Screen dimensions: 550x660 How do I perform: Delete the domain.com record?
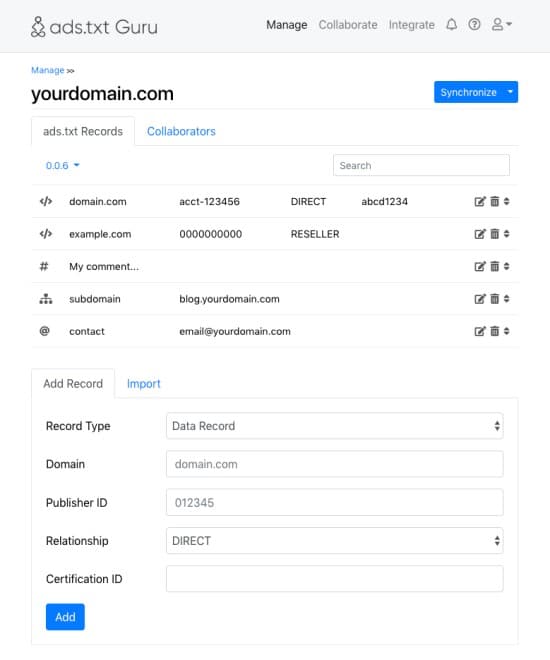pyautogui.click(x=494, y=202)
